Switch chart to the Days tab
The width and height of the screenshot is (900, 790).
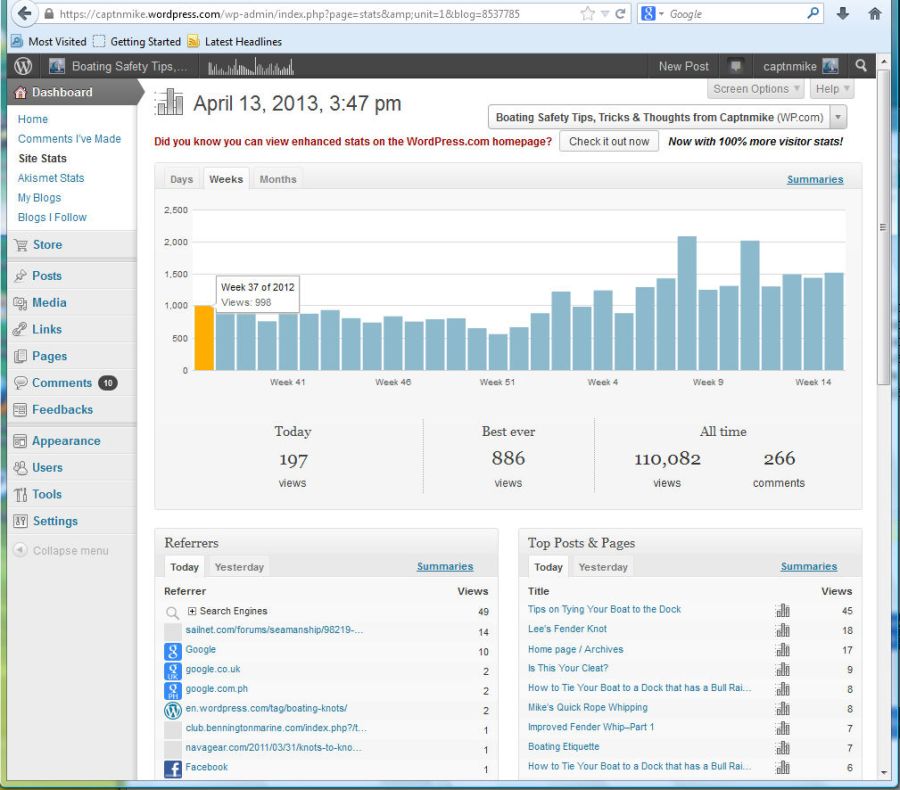click(181, 179)
